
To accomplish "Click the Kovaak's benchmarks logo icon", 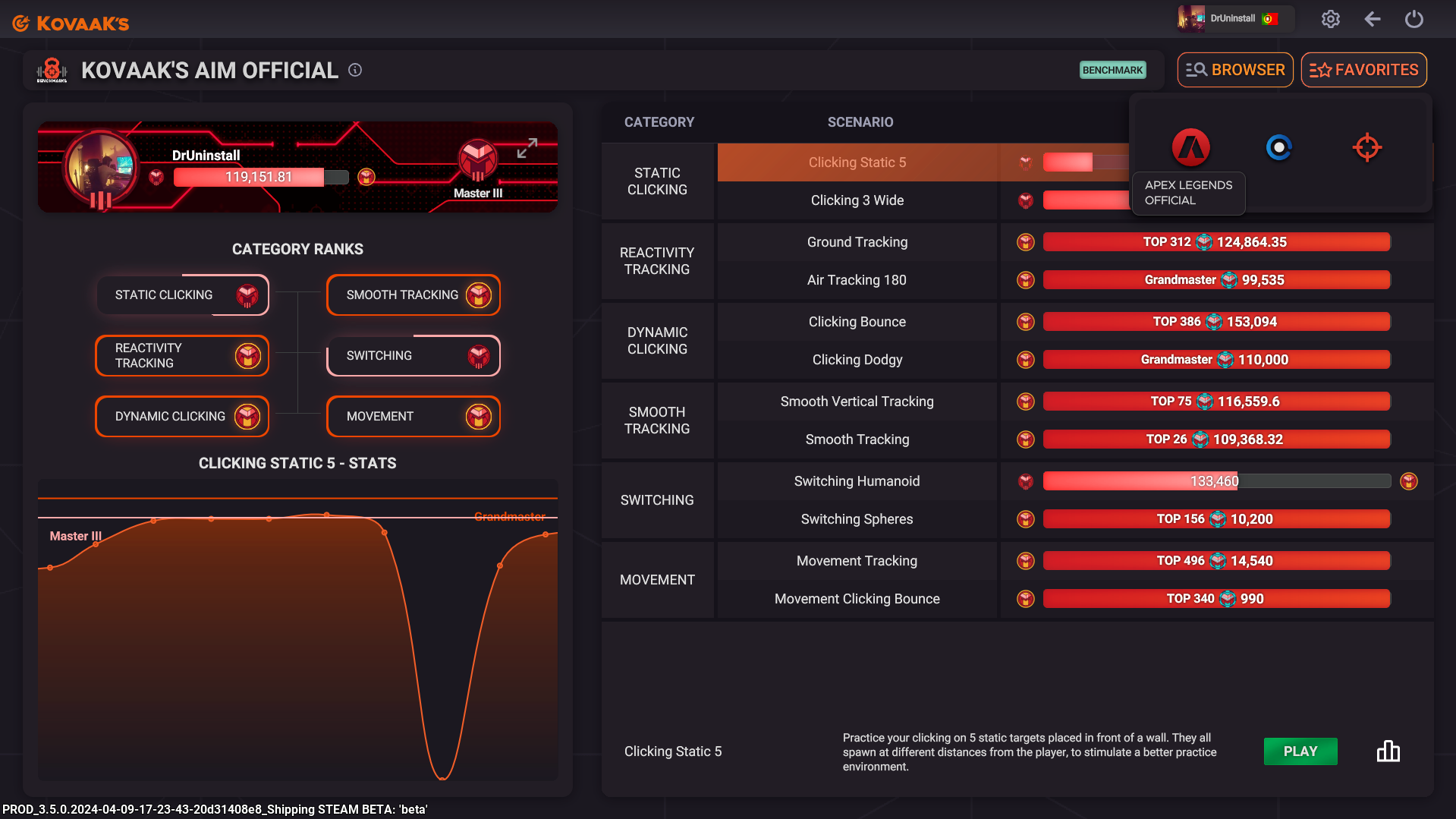I will coord(52,70).
